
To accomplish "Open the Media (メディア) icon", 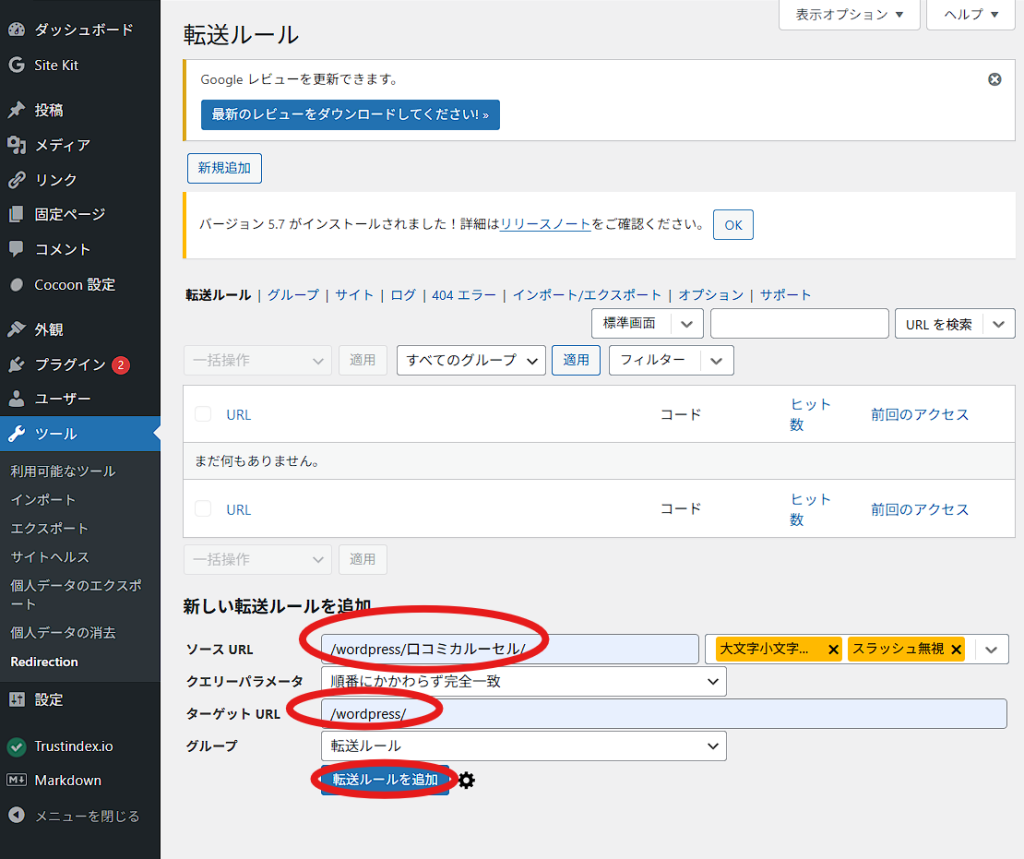I will coord(16,145).
